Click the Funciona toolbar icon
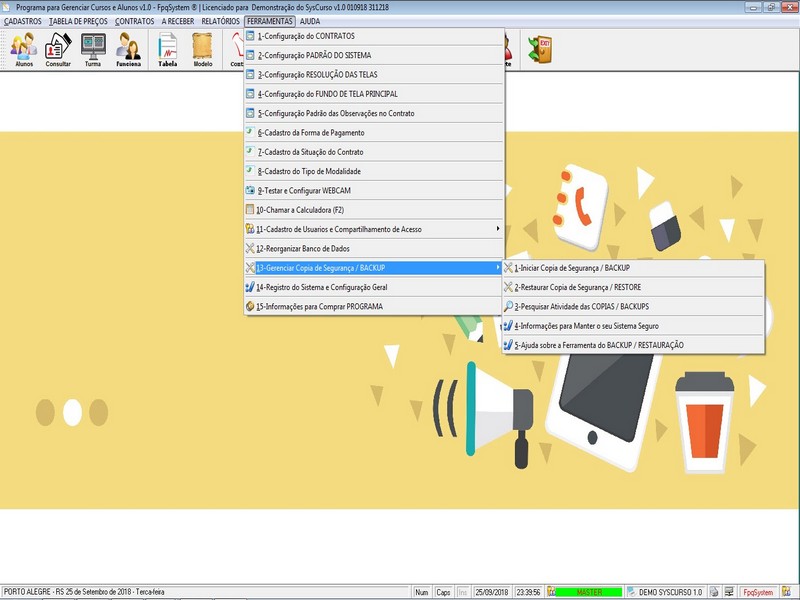The width and height of the screenshot is (800, 600). pyautogui.click(x=128, y=48)
